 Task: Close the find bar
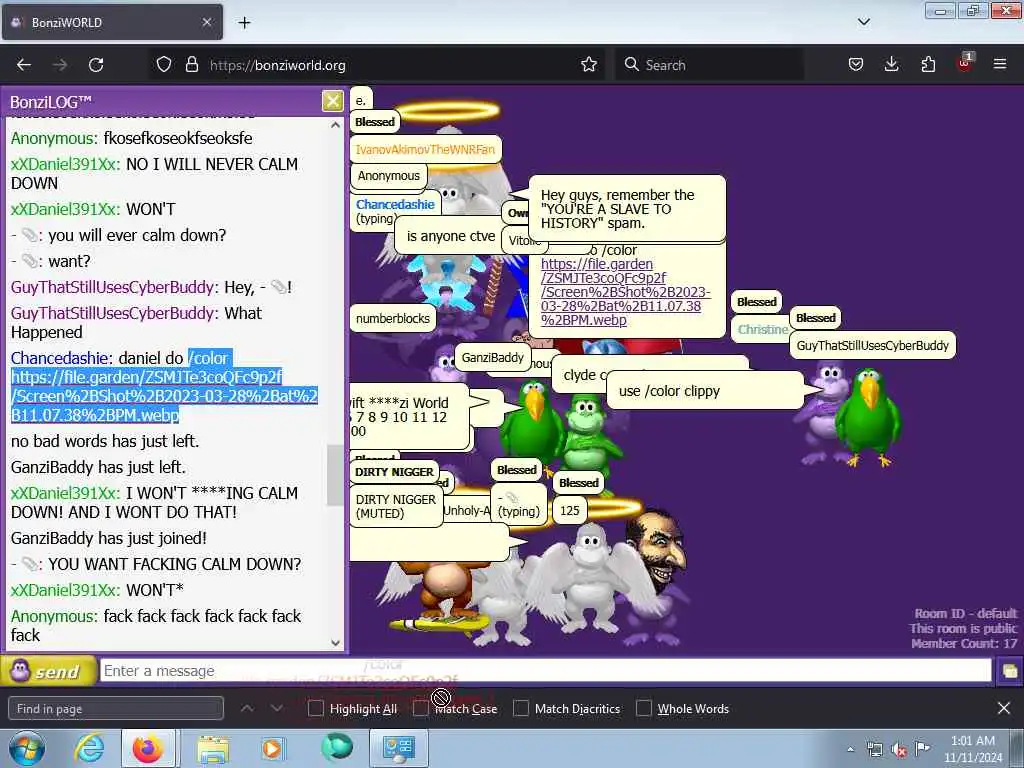pos(1004,708)
